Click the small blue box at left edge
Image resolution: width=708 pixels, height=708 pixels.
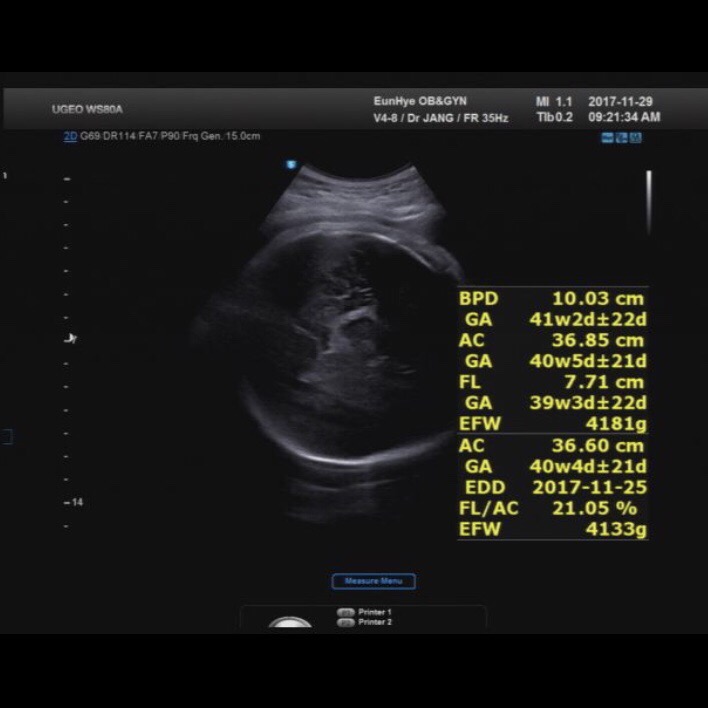pyautogui.click(x=6, y=436)
